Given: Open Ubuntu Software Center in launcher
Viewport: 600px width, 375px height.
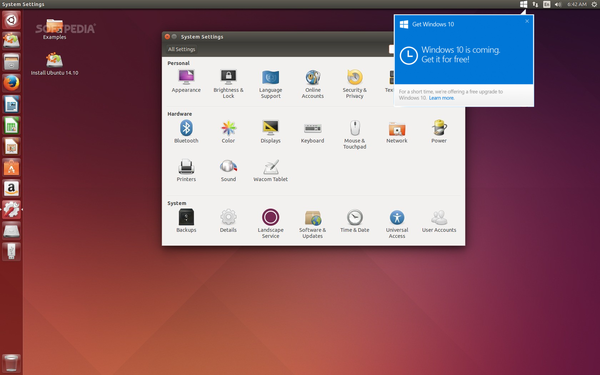Looking at the screenshot, I should coord(11,167).
